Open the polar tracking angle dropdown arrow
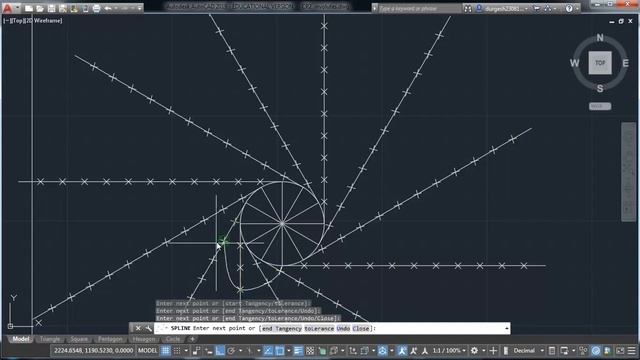 [240, 351]
